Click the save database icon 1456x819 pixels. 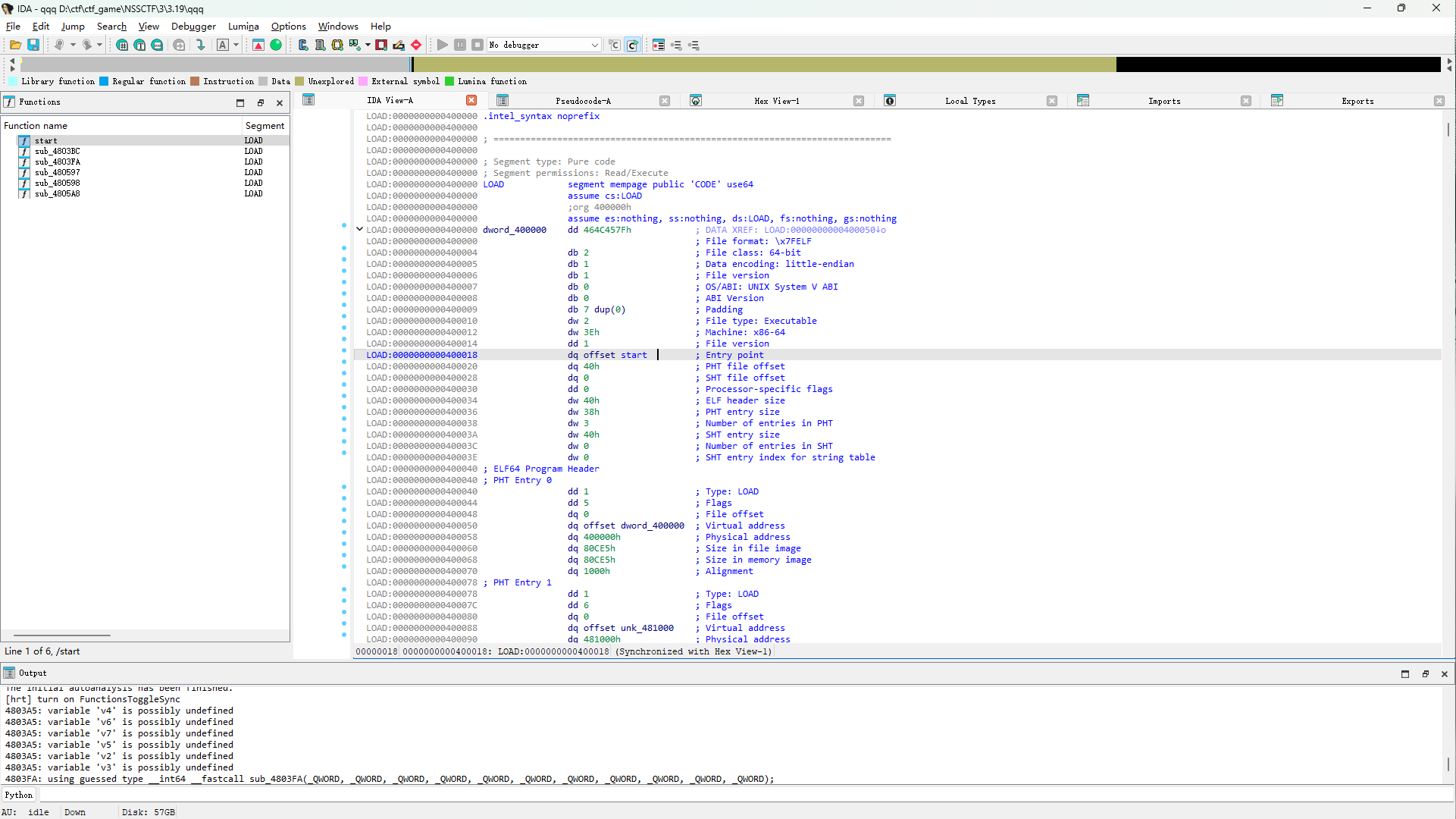(33, 45)
